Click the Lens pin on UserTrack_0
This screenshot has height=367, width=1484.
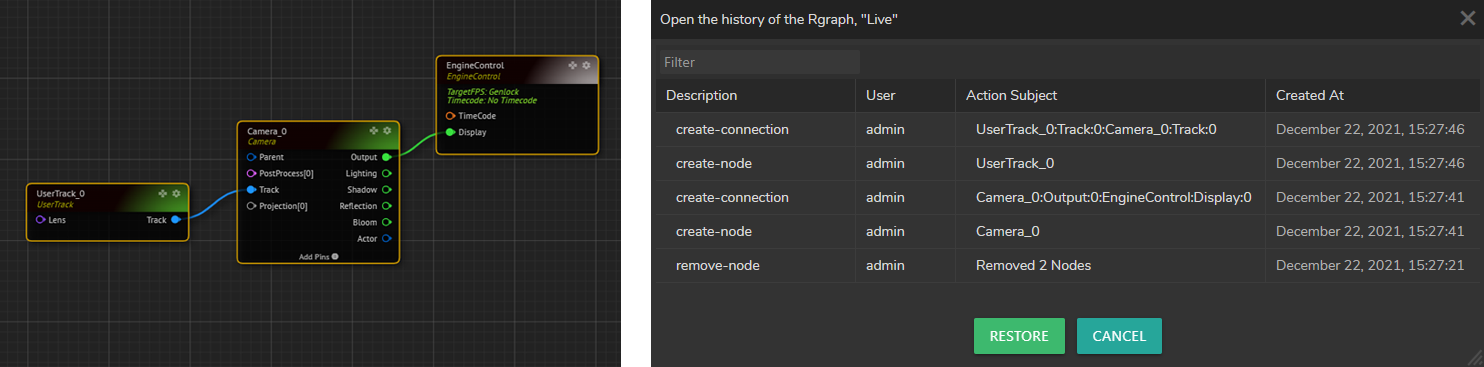tap(40, 220)
